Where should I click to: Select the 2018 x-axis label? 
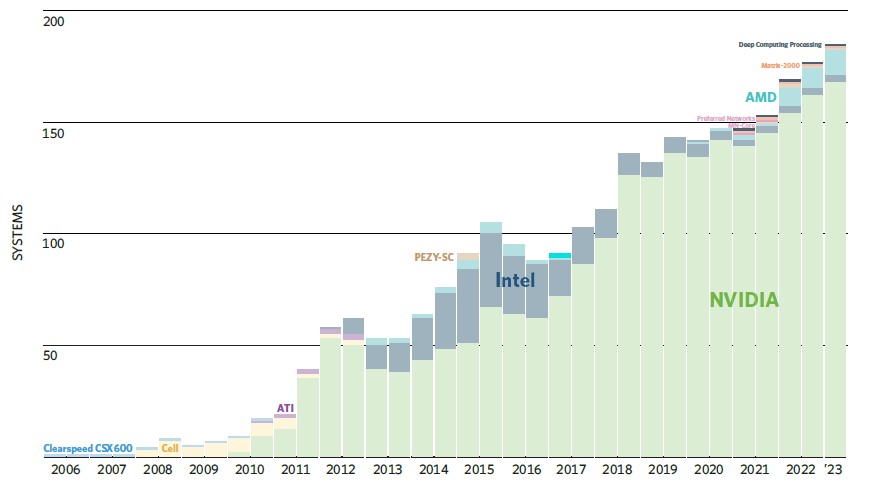click(x=617, y=469)
